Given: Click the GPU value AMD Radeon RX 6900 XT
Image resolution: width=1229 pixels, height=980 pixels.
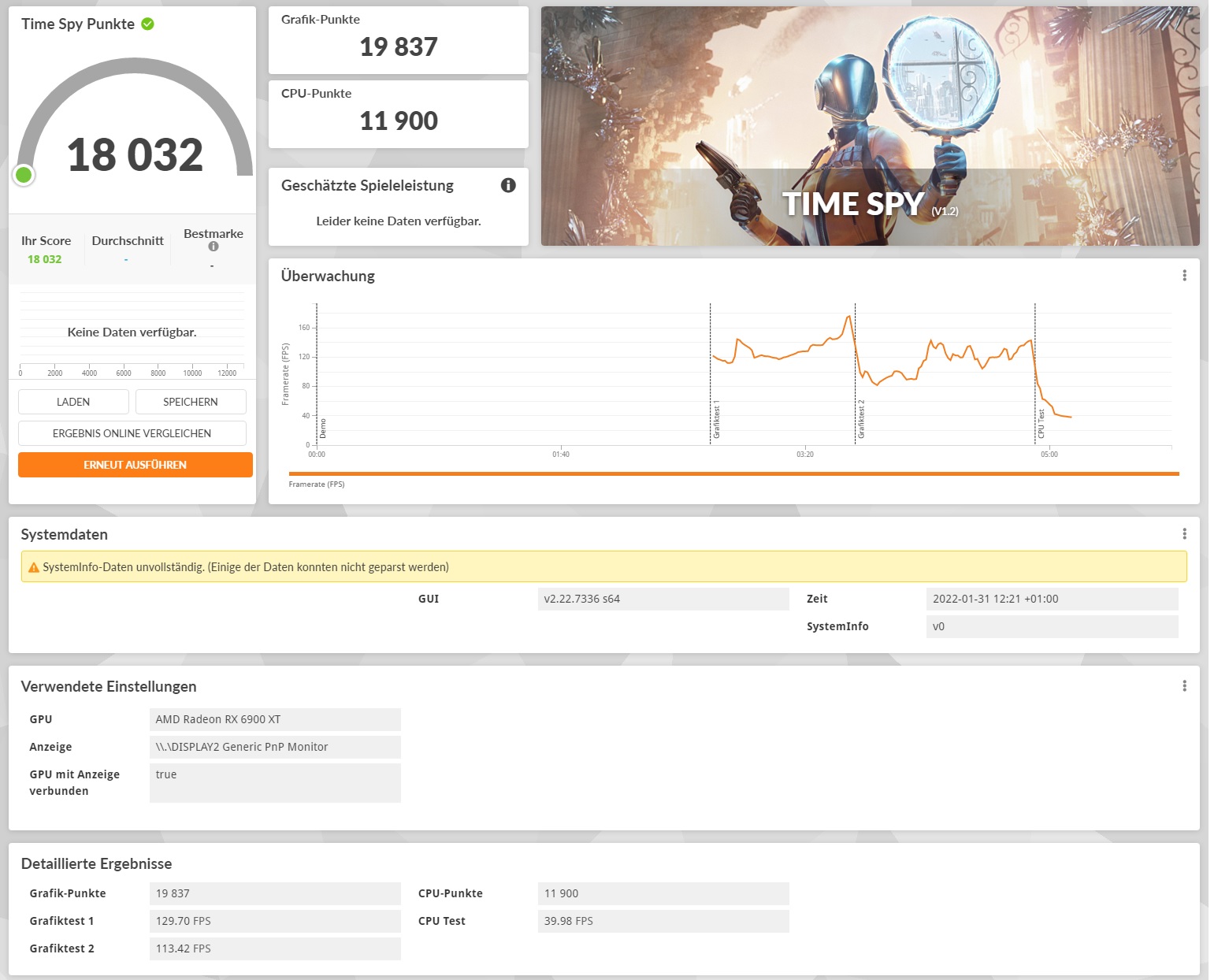Looking at the screenshot, I should (x=275, y=719).
